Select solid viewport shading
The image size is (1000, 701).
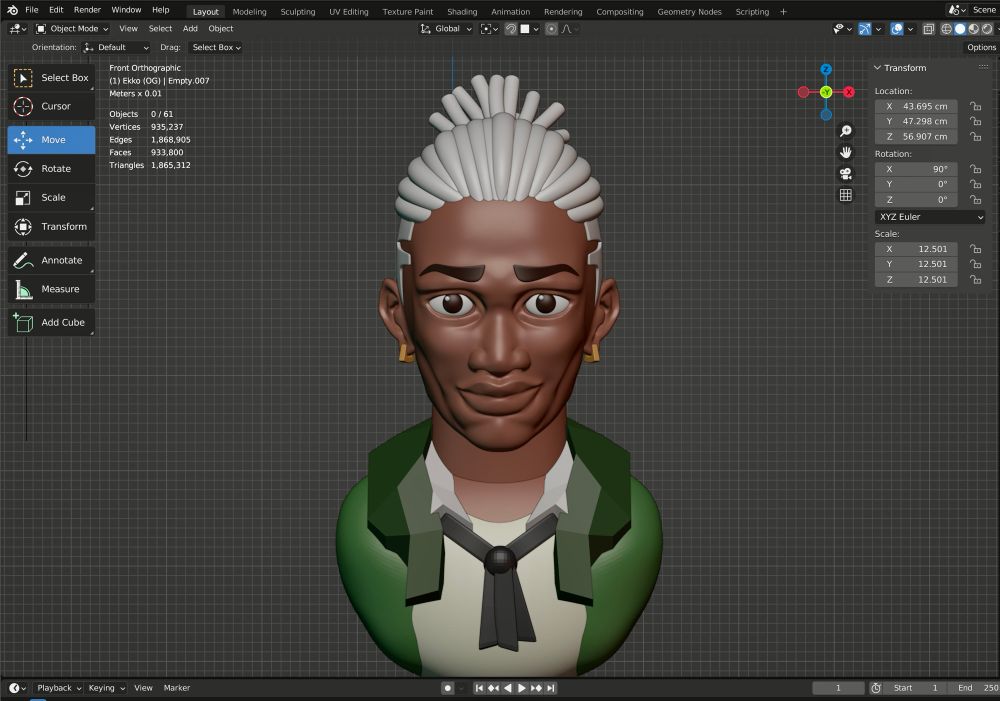point(960,29)
